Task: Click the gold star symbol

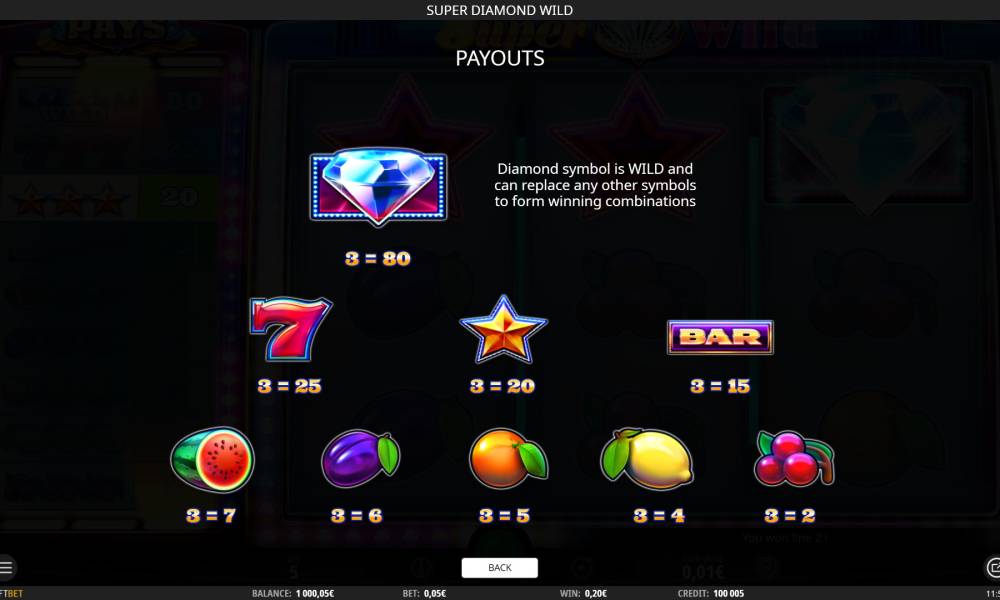Action: pyautogui.click(x=503, y=330)
